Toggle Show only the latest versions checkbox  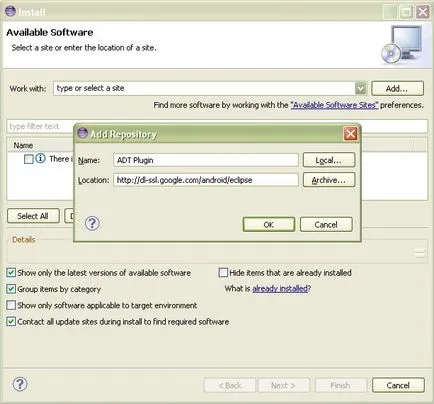[11, 273]
